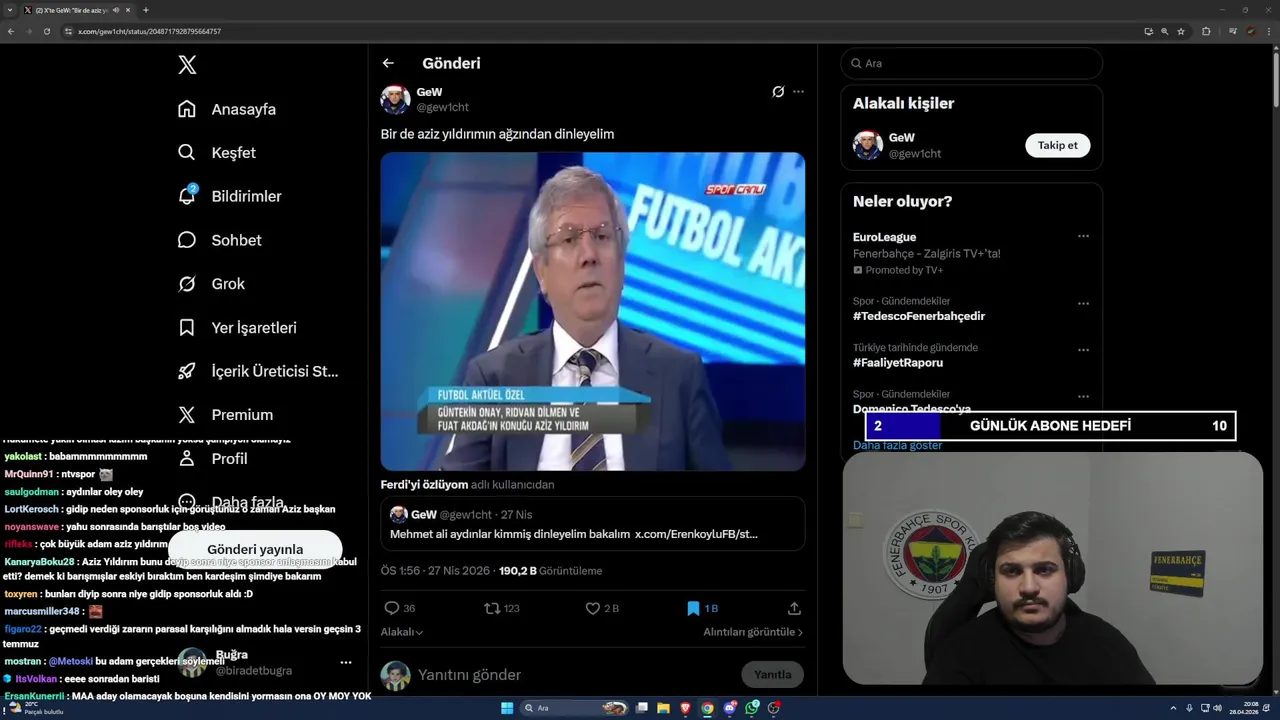Open Grok from sidebar
This screenshot has height=720, width=1280.
[x=211, y=284]
